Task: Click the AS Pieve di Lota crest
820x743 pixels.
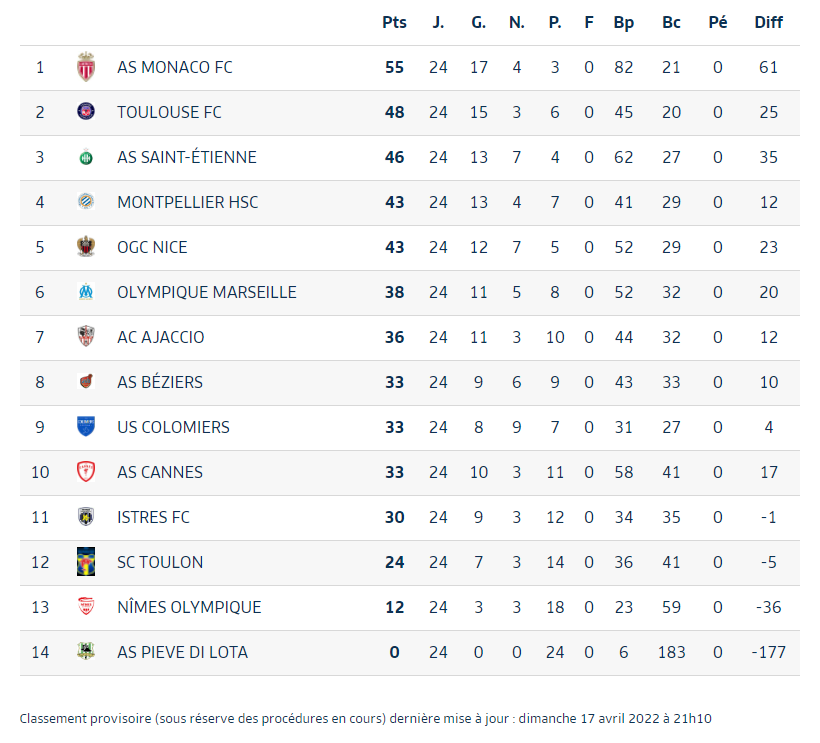Action: (x=86, y=651)
